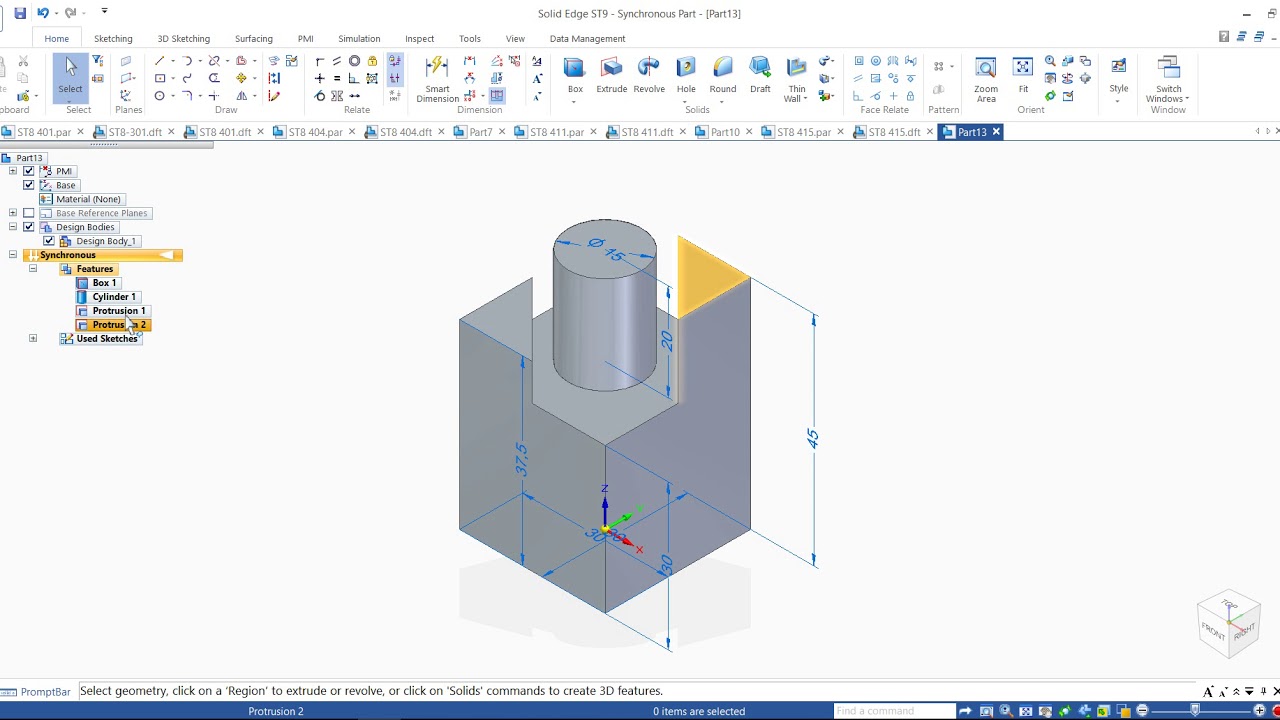Collapse the Synchronous node

pyautogui.click(x=13, y=255)
